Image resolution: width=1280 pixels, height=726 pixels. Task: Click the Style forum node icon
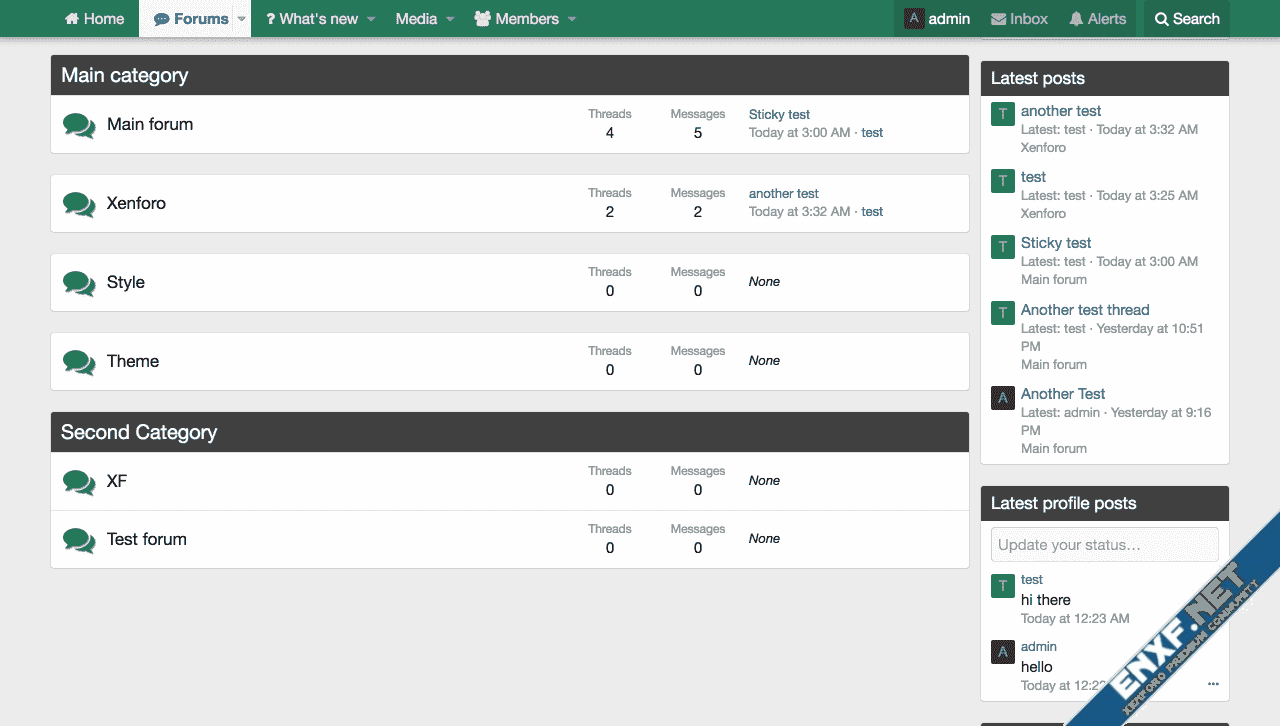click(x=79, y=283)
